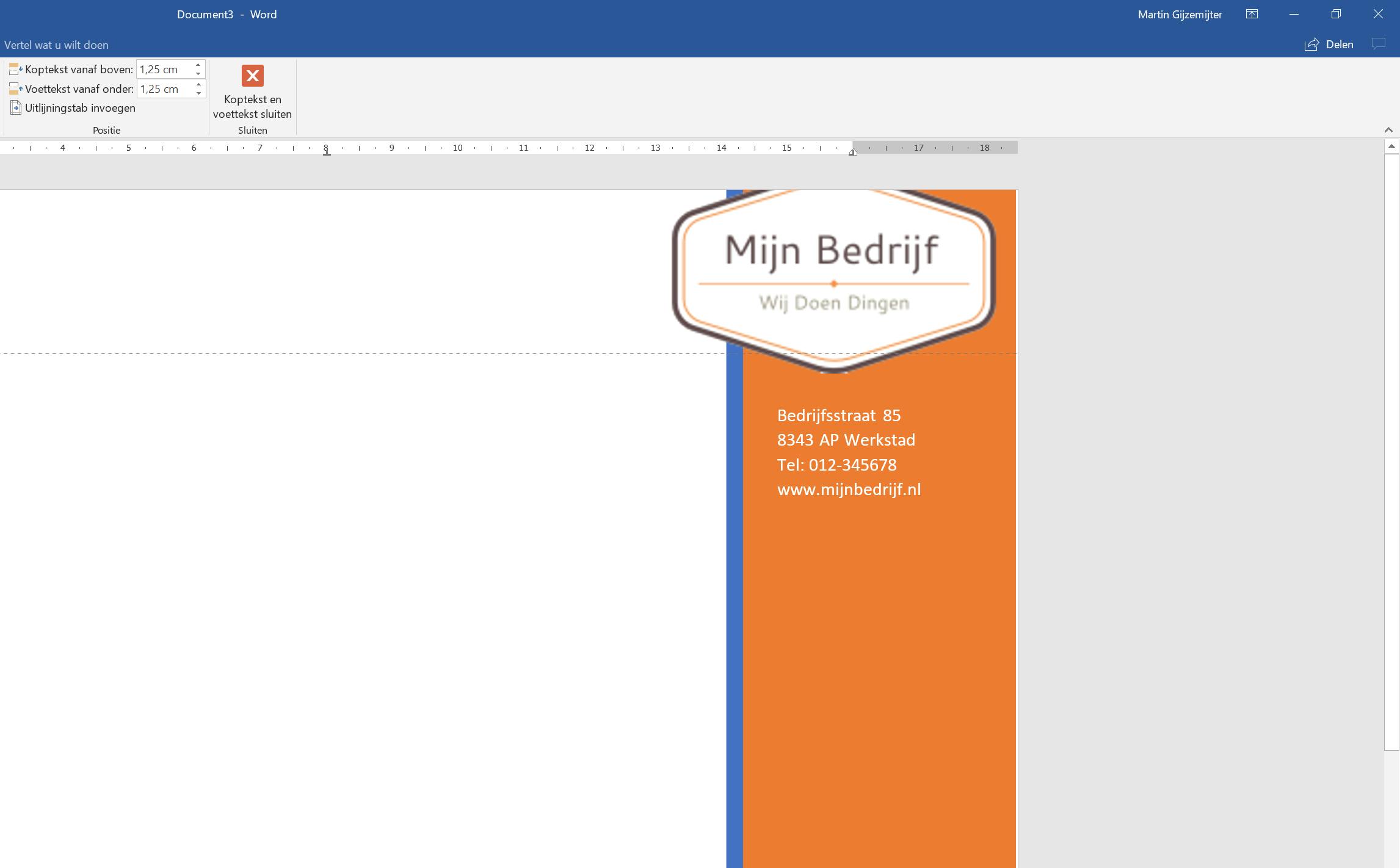Screen dimensions: 1400x868
Task: Close header and footer via red X
Action: point(252,76)
